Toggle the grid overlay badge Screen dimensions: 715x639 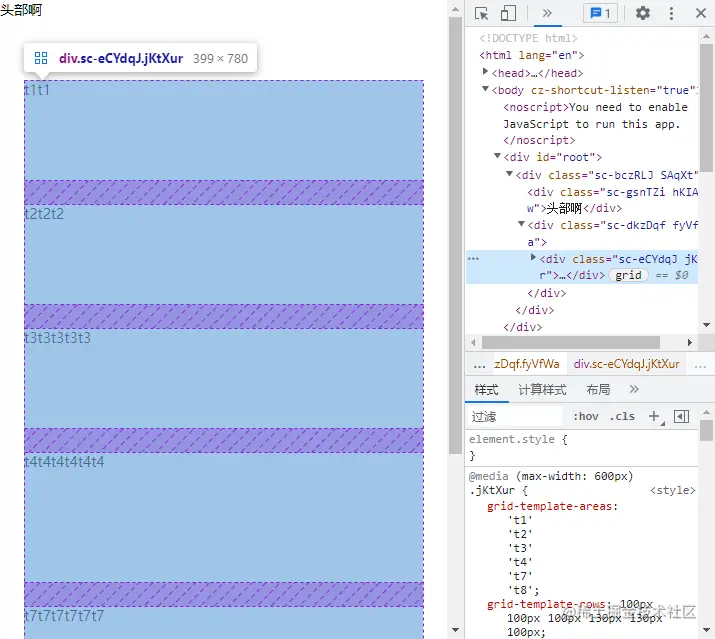[x=628, y=275]
